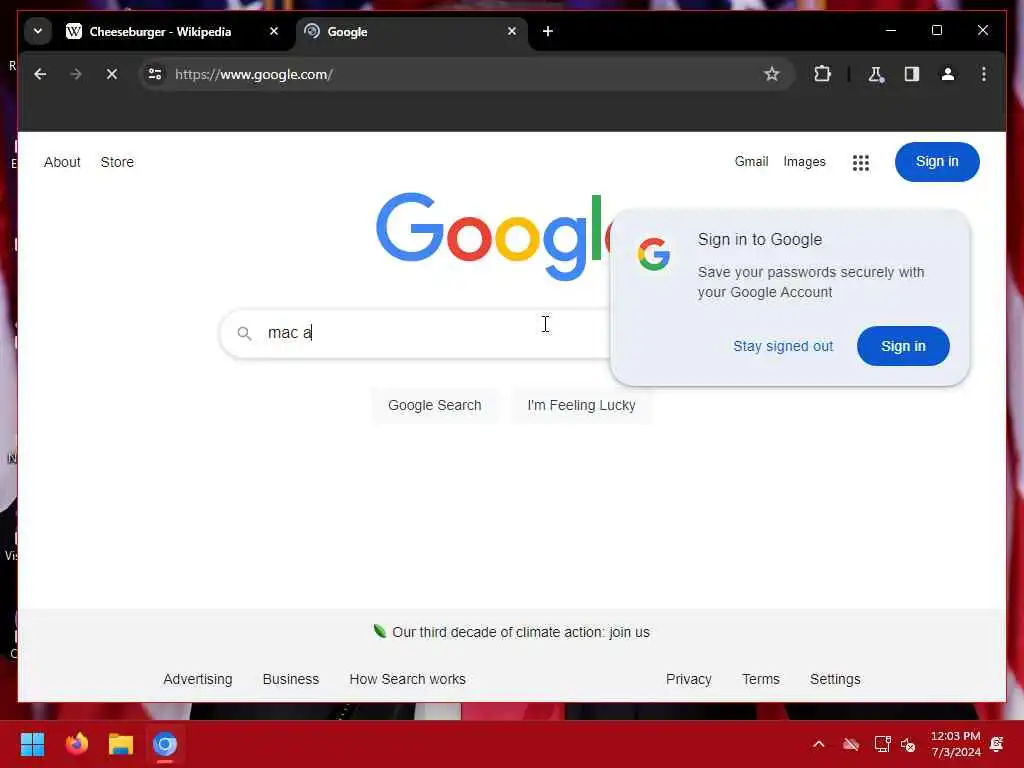Viewport: 1024px width, 768px height.
Task: Click Stay signed out in popup
Action: [783, 346]
